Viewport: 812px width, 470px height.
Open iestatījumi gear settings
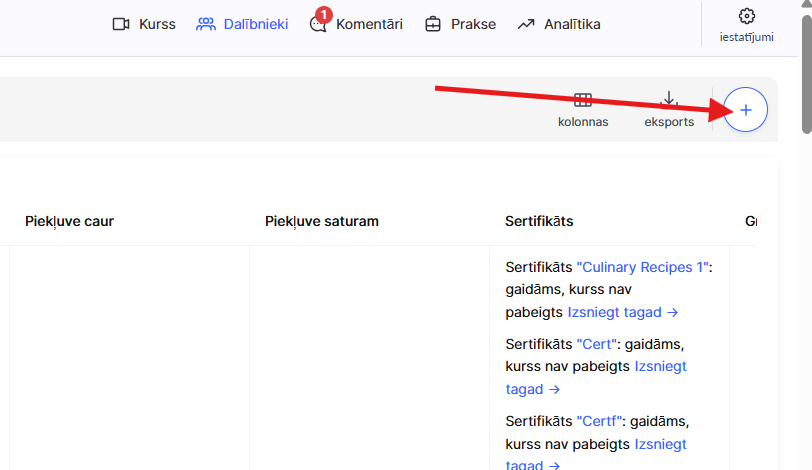point(746,16)
